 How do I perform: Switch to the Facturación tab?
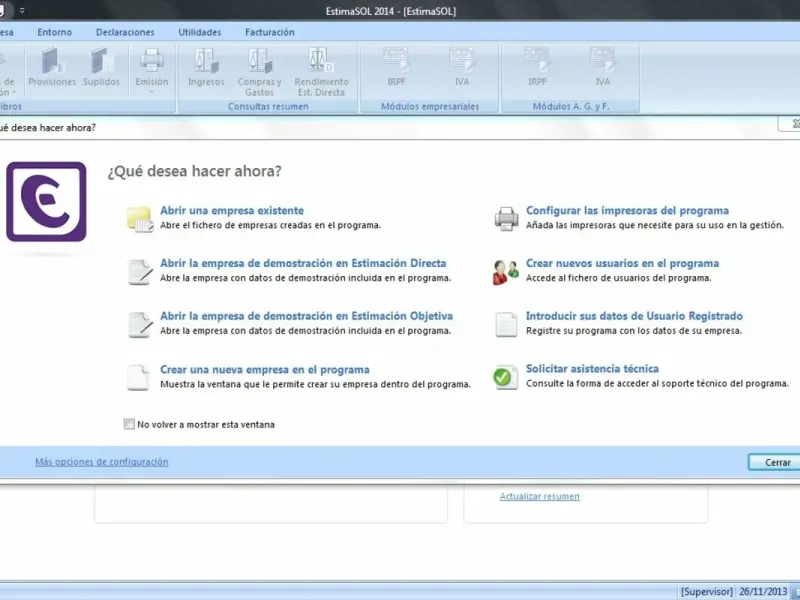[269, 32]
